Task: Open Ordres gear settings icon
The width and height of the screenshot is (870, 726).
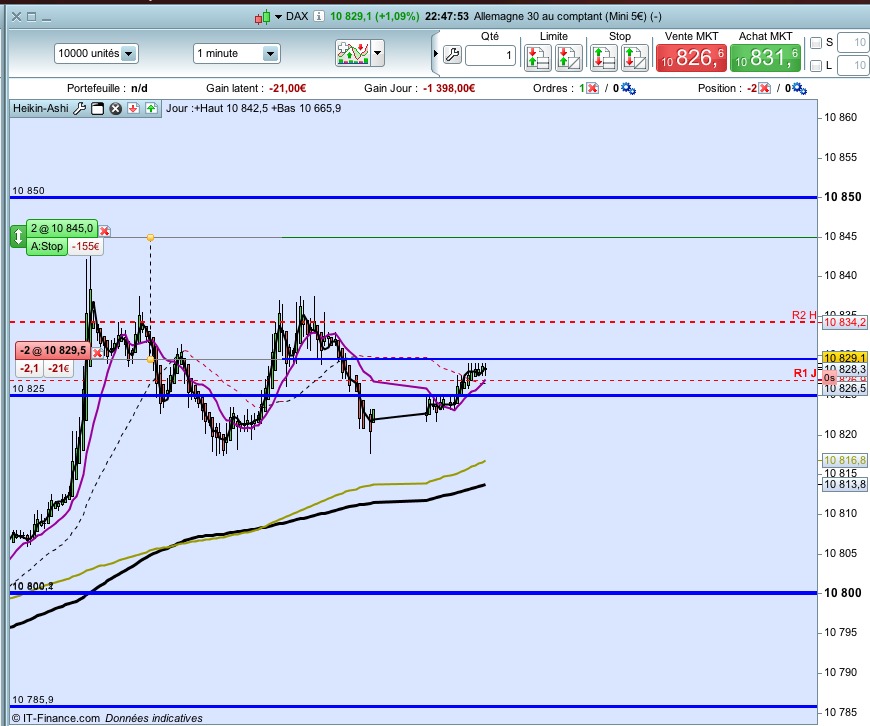Action: (x=628, y=88)
